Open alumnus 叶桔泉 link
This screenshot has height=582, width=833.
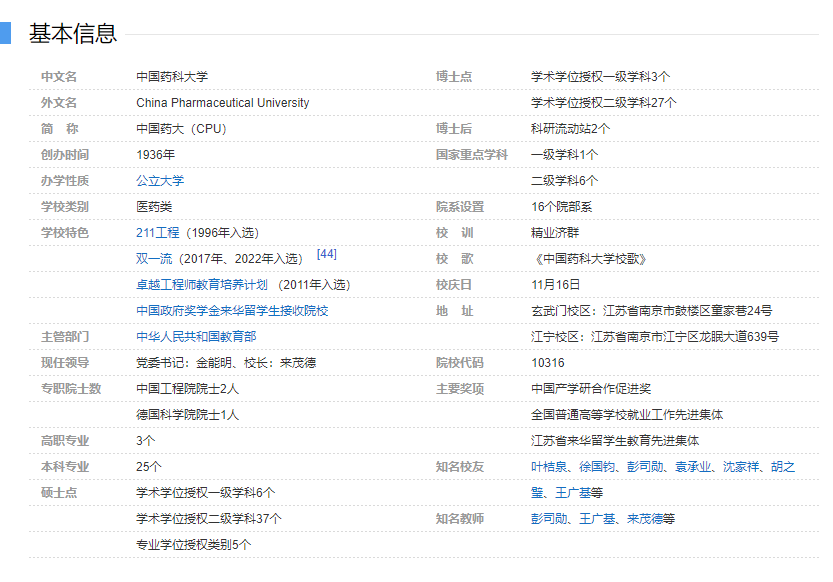pos(549,467)
